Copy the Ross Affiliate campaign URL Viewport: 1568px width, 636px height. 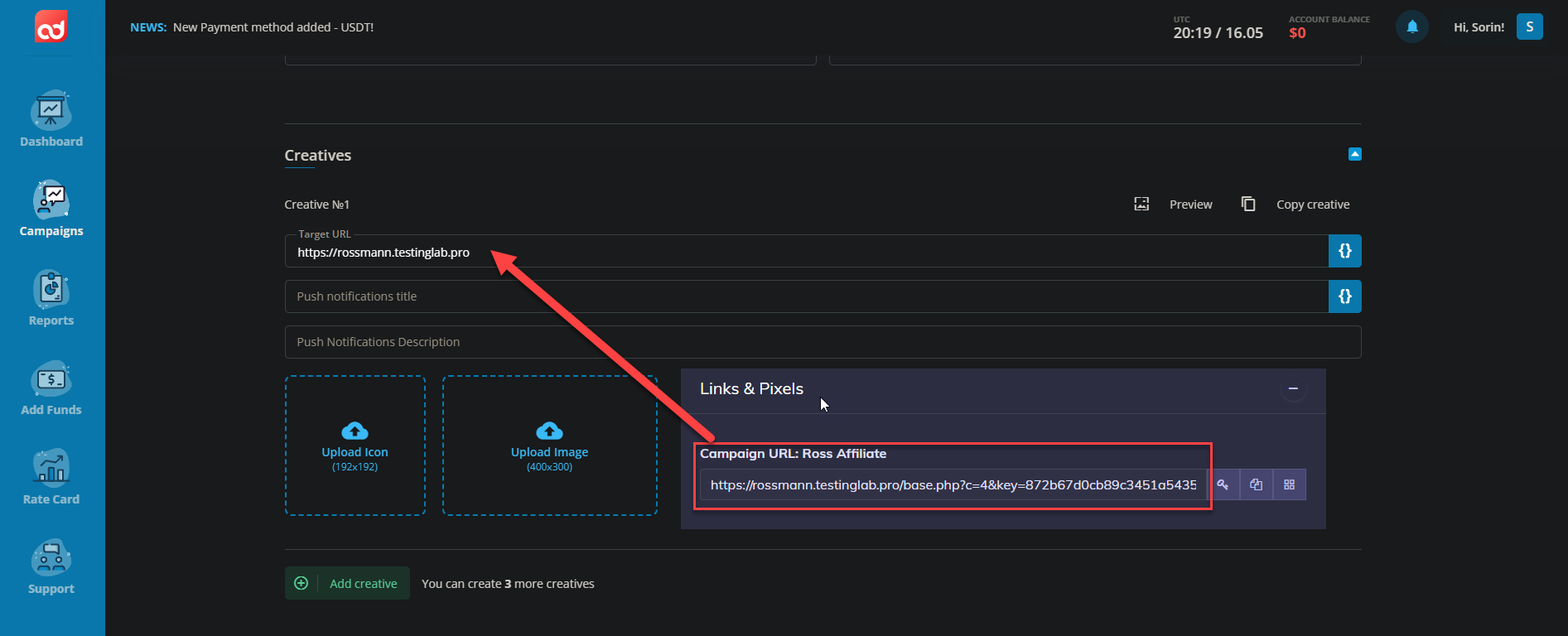(x=1256, y=484)
